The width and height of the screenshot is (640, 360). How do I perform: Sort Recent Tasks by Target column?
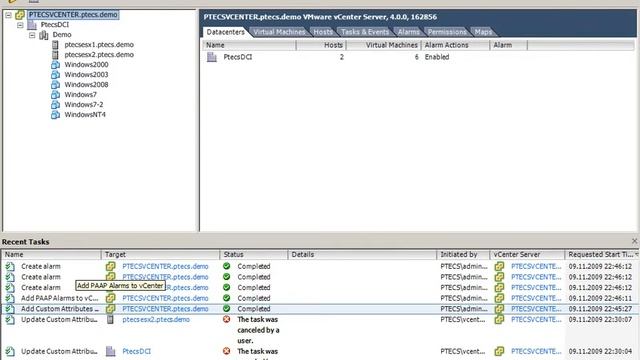point(160,254)
